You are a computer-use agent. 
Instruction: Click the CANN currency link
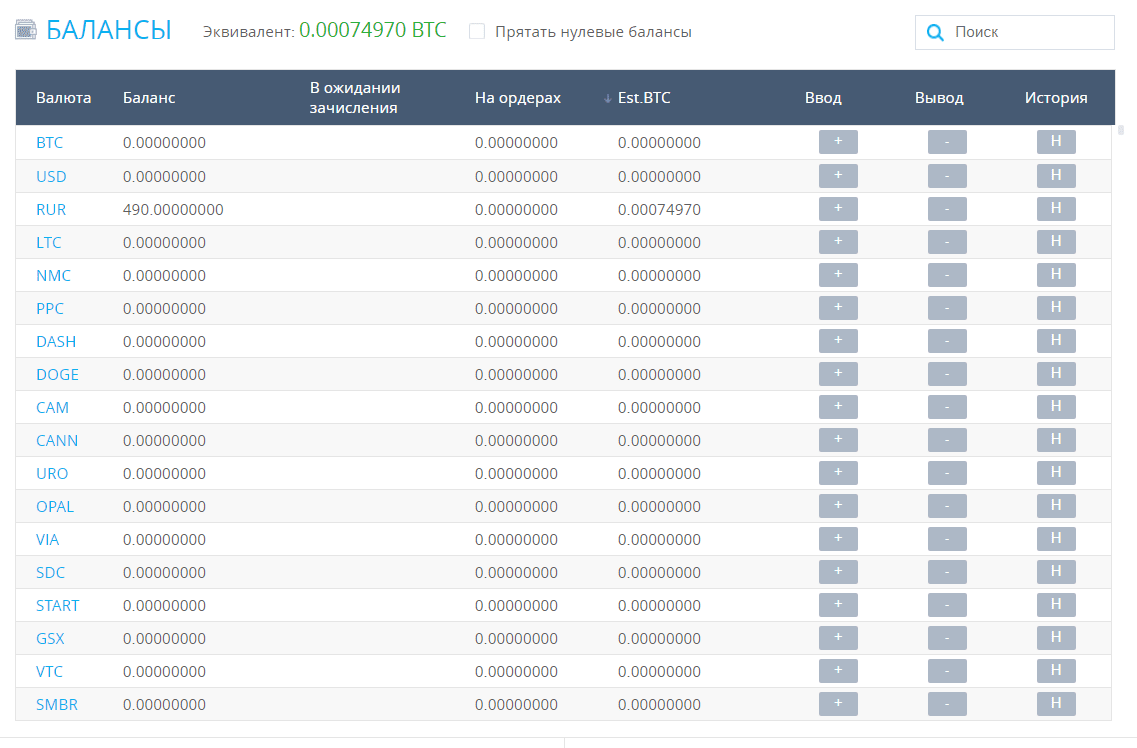(x=57, y=441)
